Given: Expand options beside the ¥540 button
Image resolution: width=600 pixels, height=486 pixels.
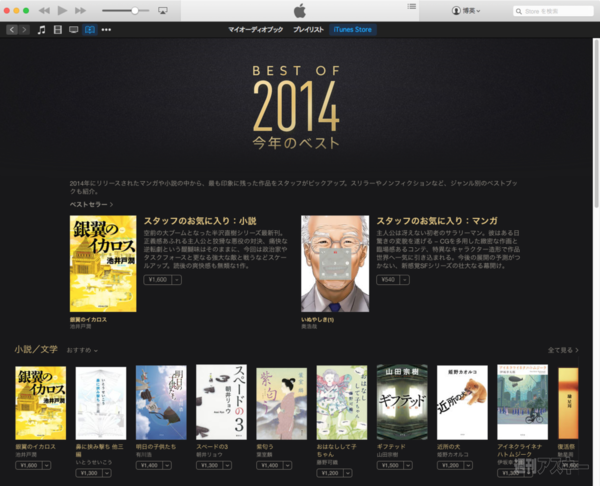Looking at the screenshot, I should pyautogui.click(x=405, y=280).
